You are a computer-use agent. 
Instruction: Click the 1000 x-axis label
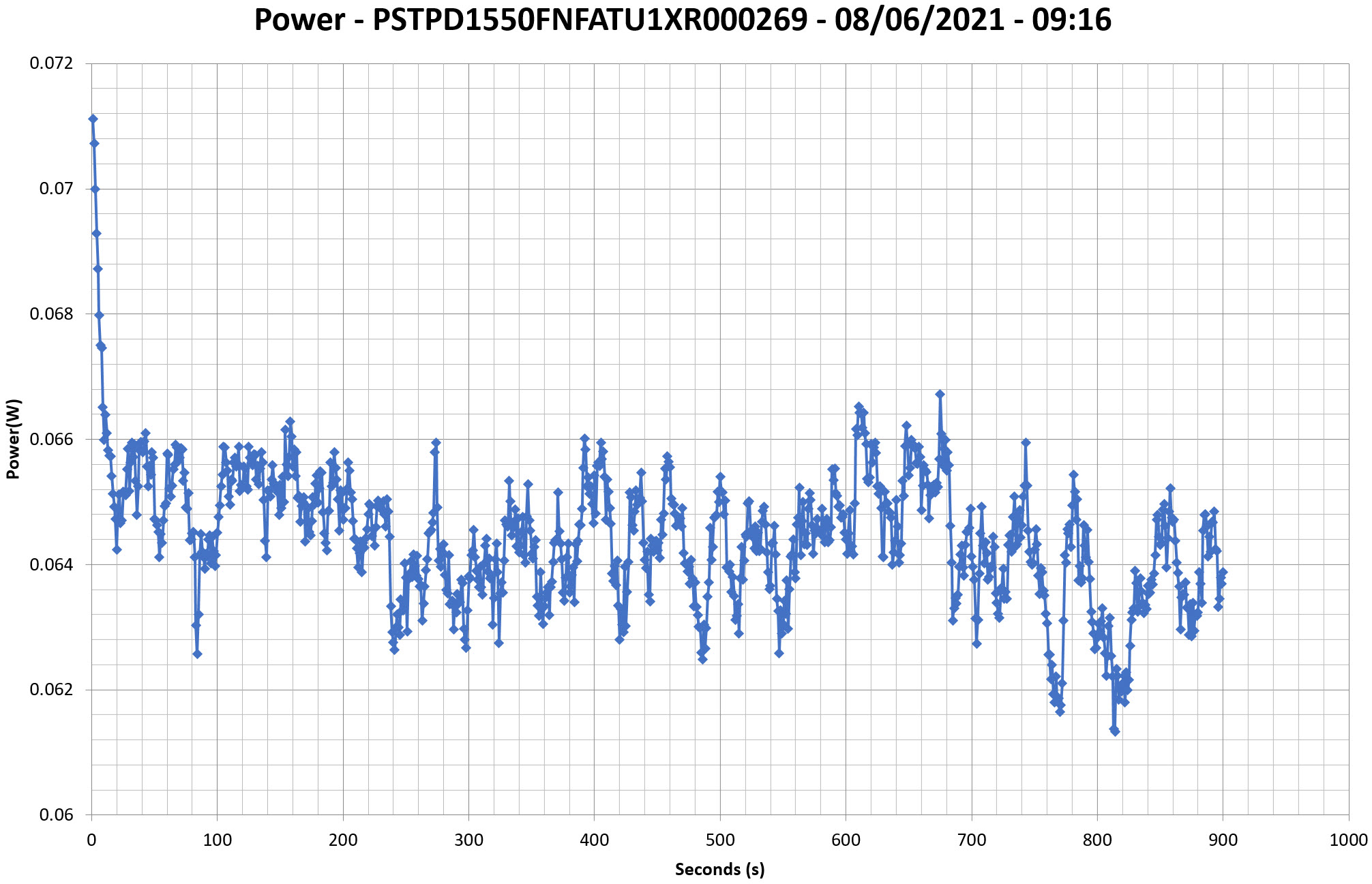[x=1348, y=840]
